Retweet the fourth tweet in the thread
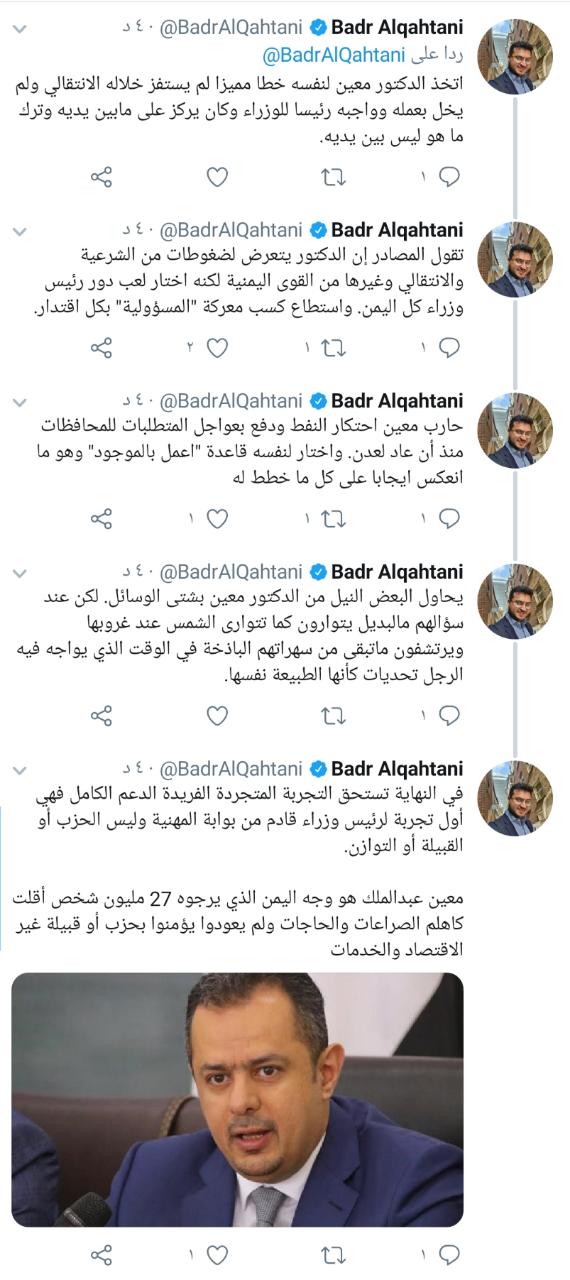570x1280 pixels. pos(332,689)
